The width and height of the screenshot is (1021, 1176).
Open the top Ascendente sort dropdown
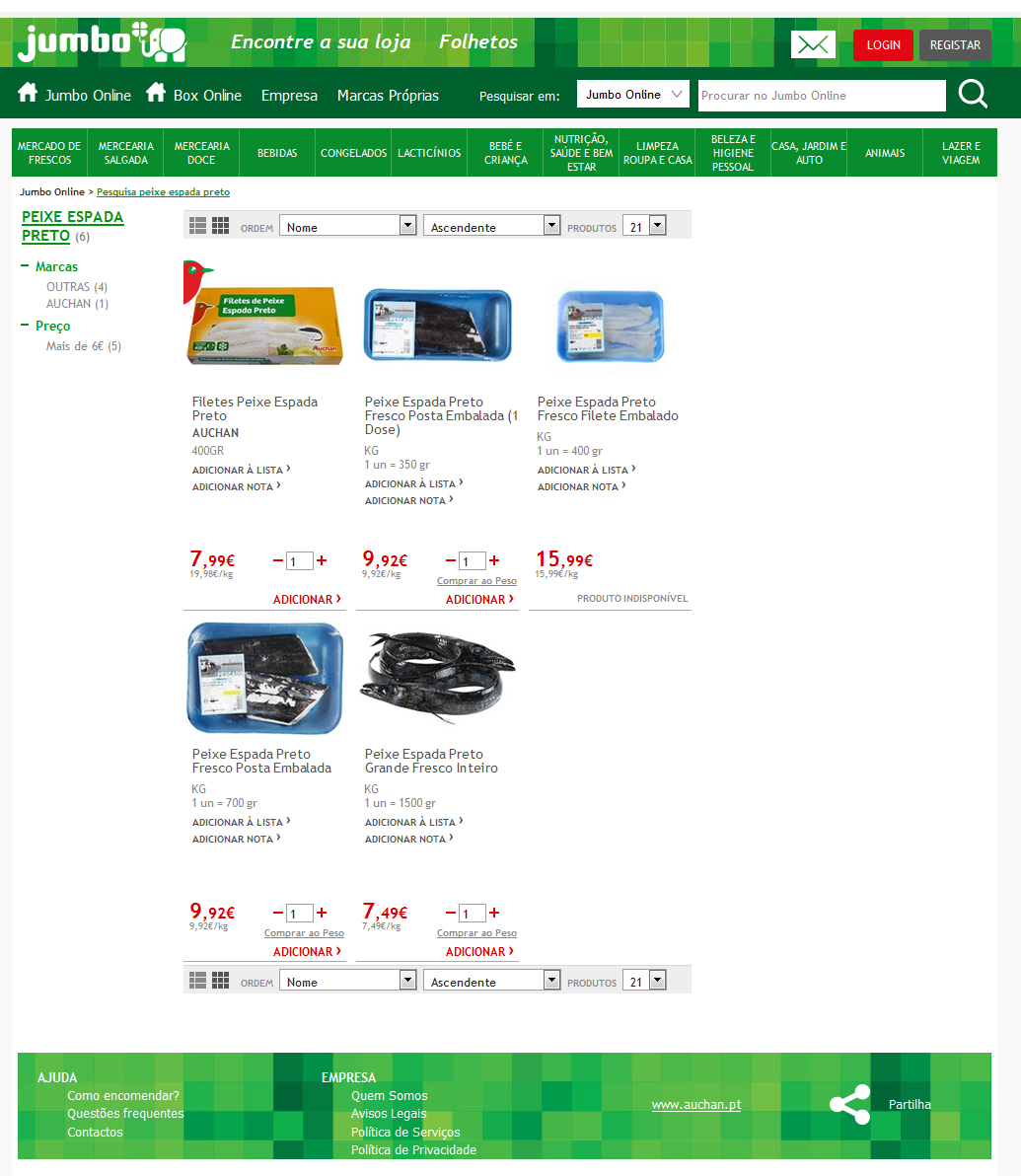[492, 225]
